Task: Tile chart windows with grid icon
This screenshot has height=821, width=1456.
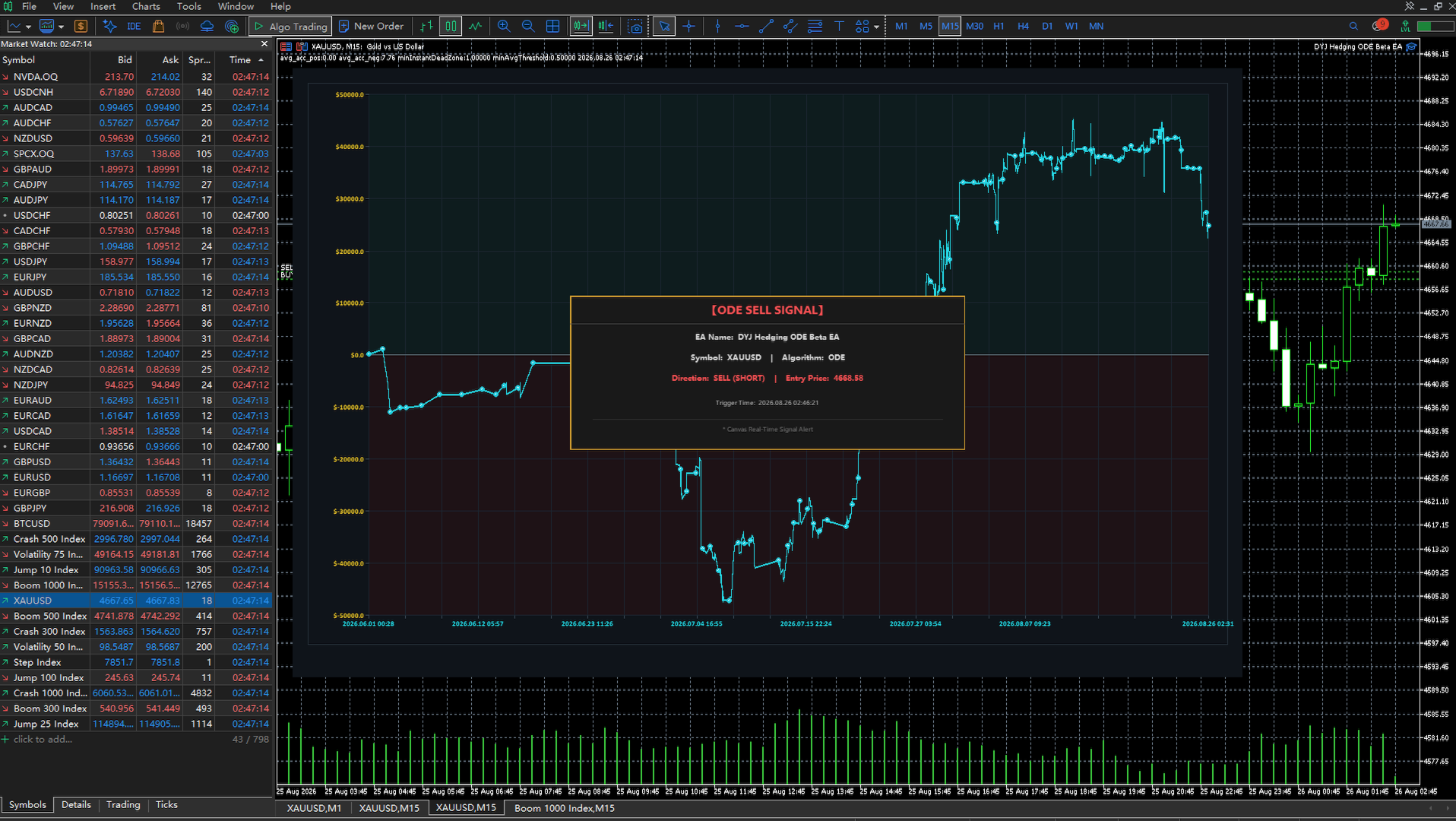Action: coord(552,26)
